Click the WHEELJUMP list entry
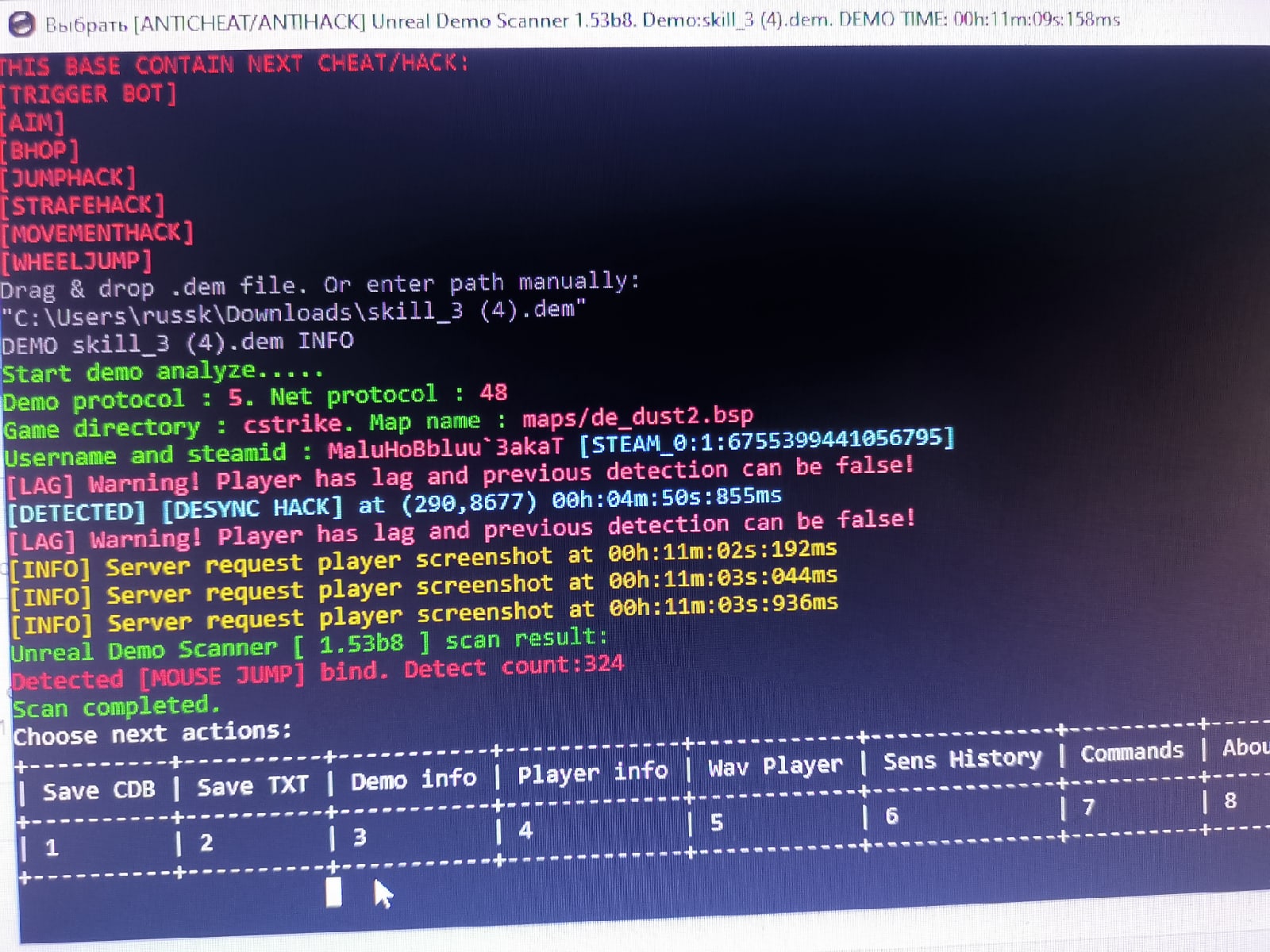Image resolution: width=1270 pixels, height=952 pixels. click(76, 260)
